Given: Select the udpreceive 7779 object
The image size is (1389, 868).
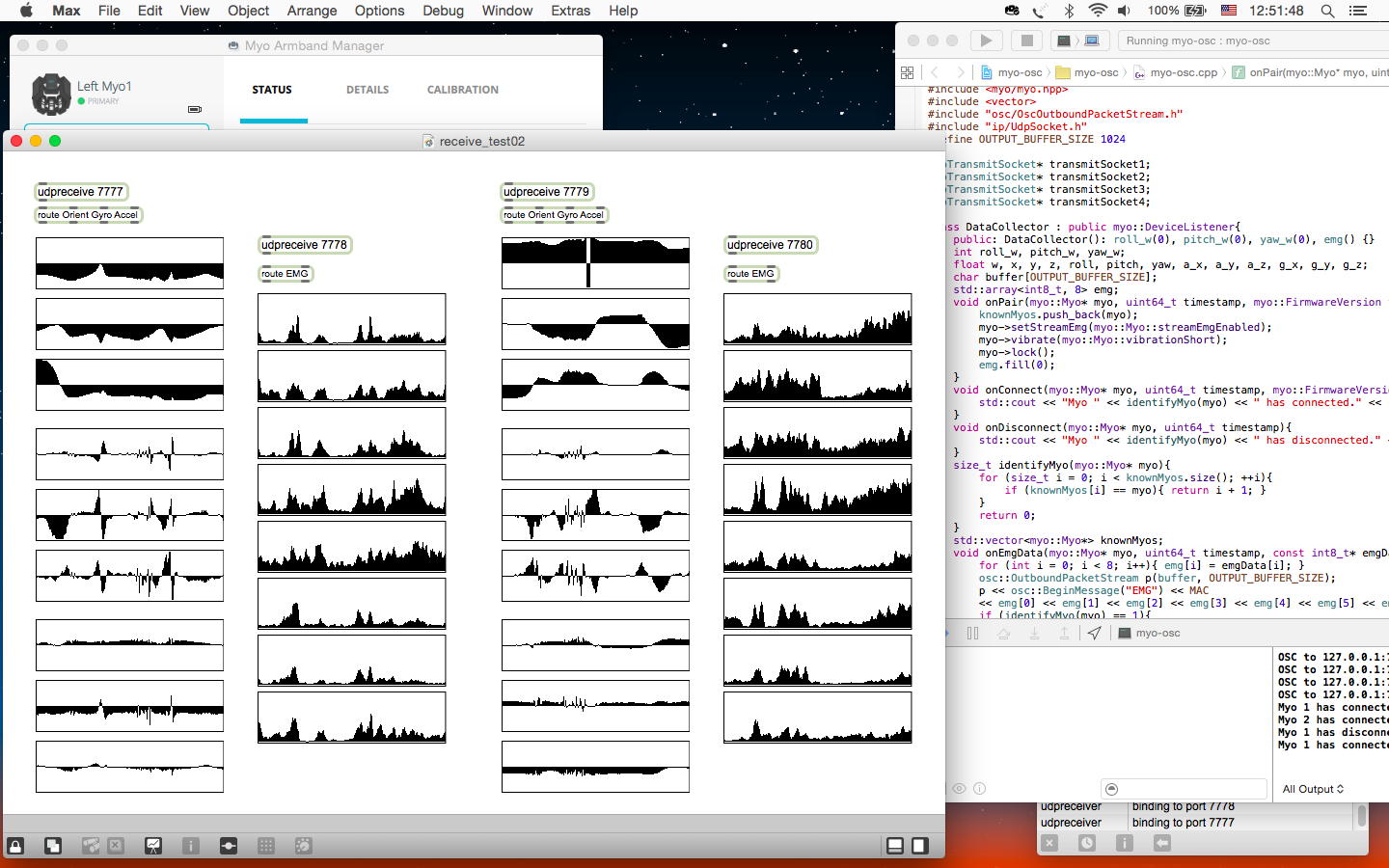Looking at the screenshot, I should coord(546,192).
